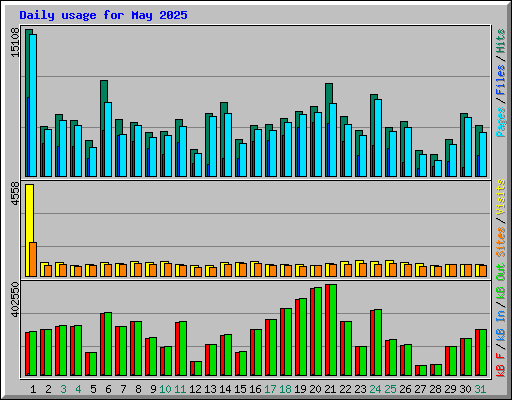
Task: Select x-axis day label 7
Action: (123, 389)
